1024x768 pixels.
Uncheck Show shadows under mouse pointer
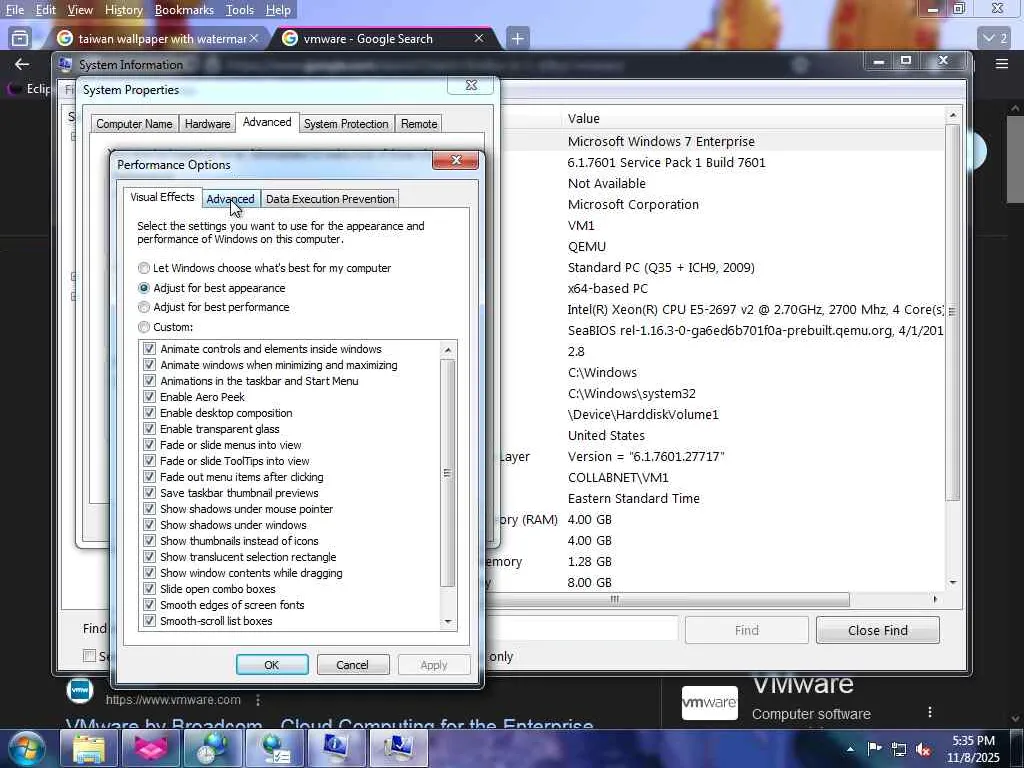(x=150, y=509)
